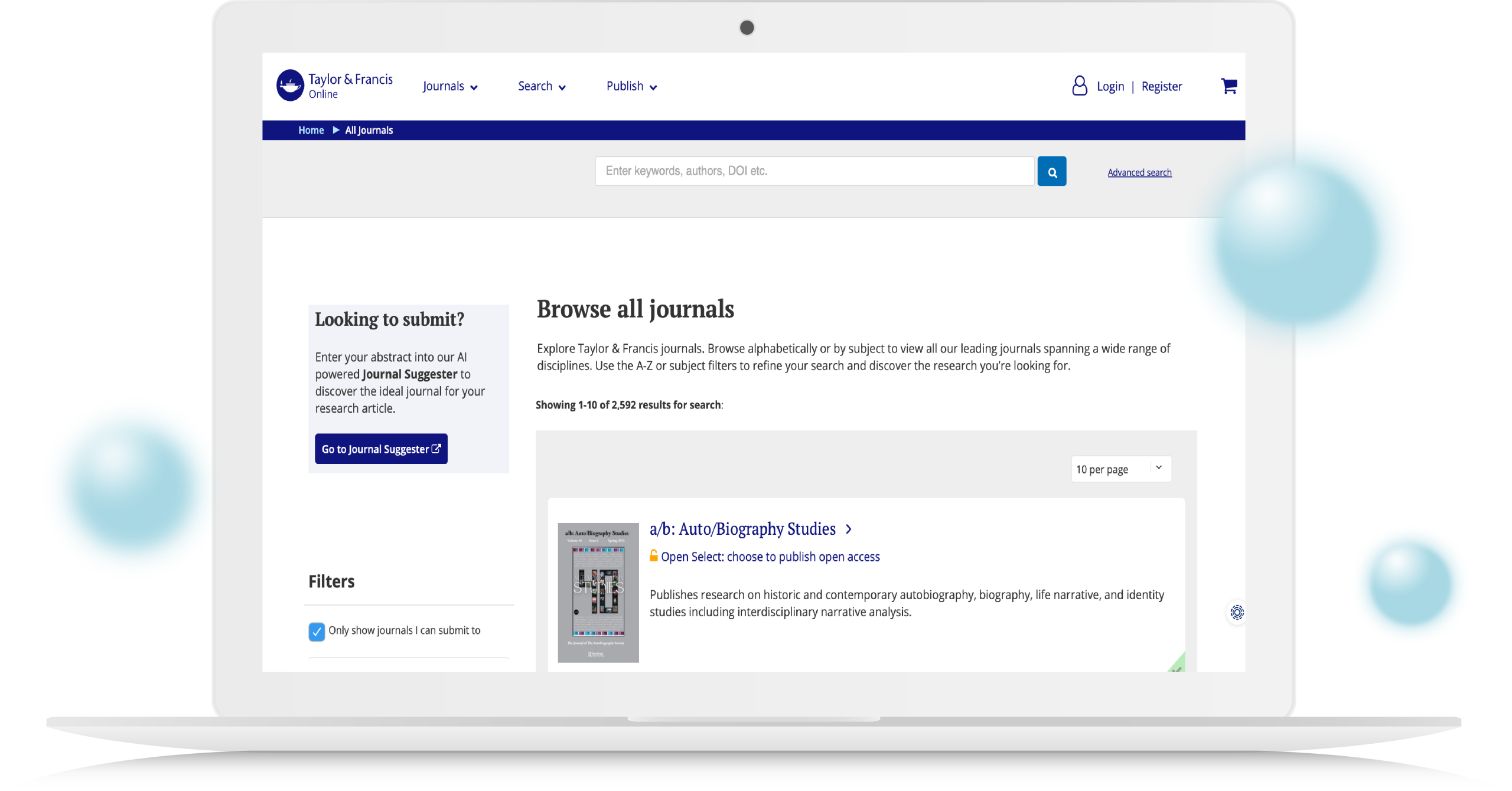The image size is (1512, 791).
Task: Expand the Publish dropdown menu
Action: coord(631,87)
